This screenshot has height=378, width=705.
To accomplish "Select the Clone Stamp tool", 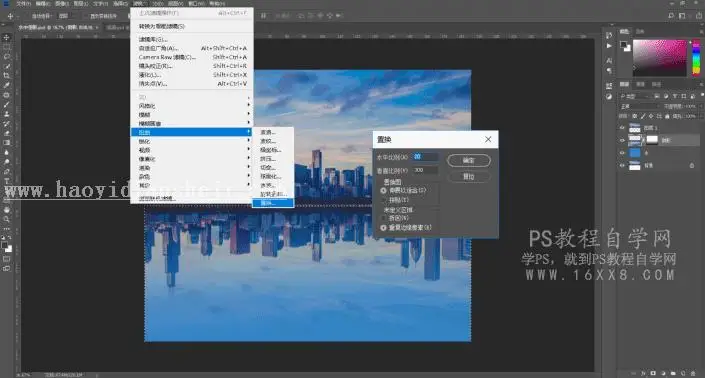I will (7, 114).
